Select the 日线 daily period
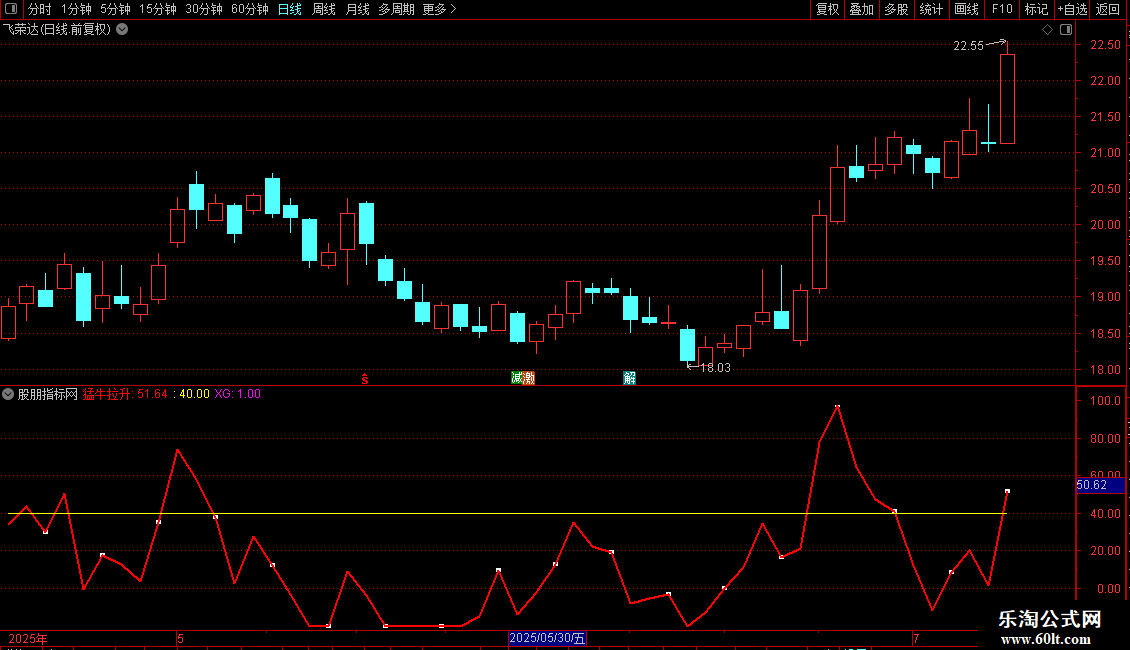Image resolution: width=1130 pixels, height=650 pixels. pos(290,9)
